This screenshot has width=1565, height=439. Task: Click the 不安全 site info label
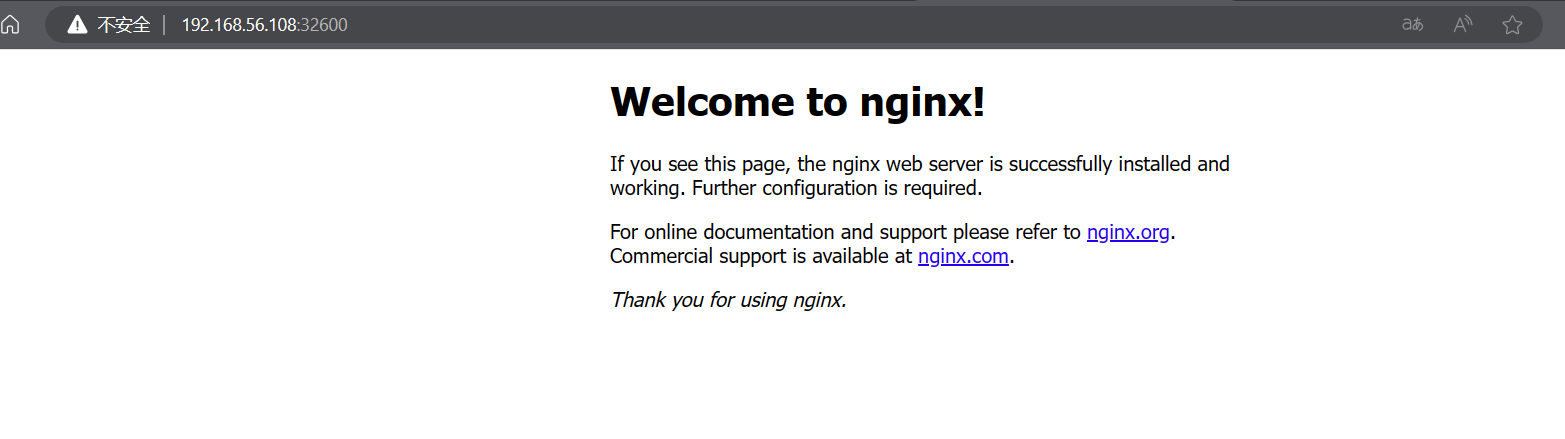tap(123, 25)
